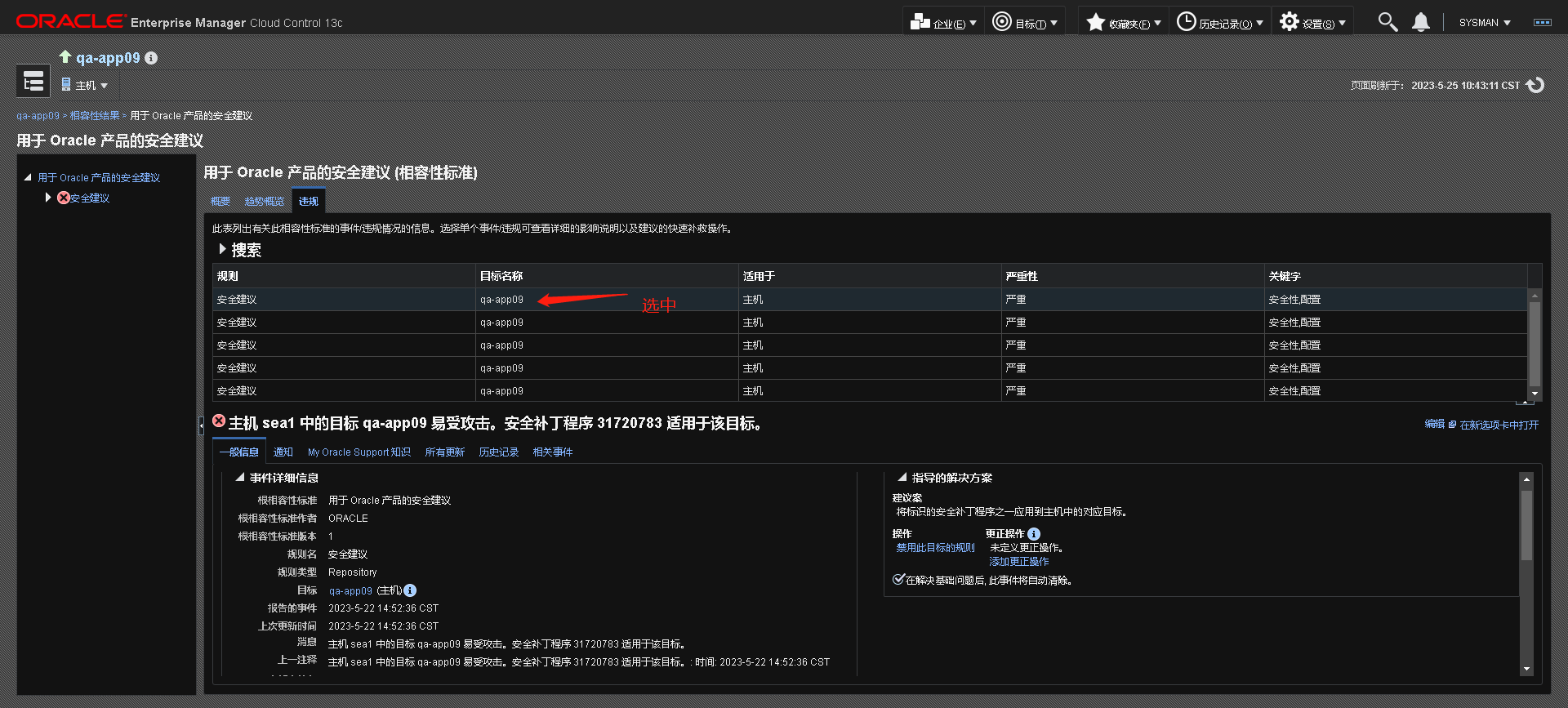Click the details panel scrollbar up arrow
The height and width of the screenshot is (708, 1568).
pos(1526,479)
